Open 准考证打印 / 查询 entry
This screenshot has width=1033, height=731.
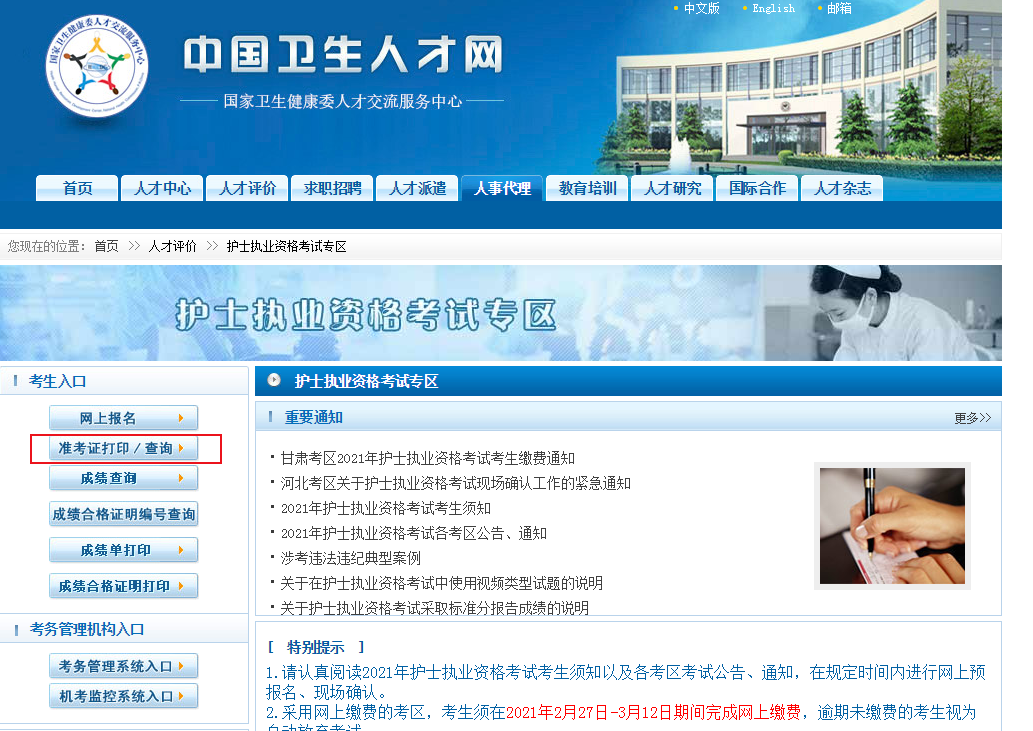(x=123, y=448)
